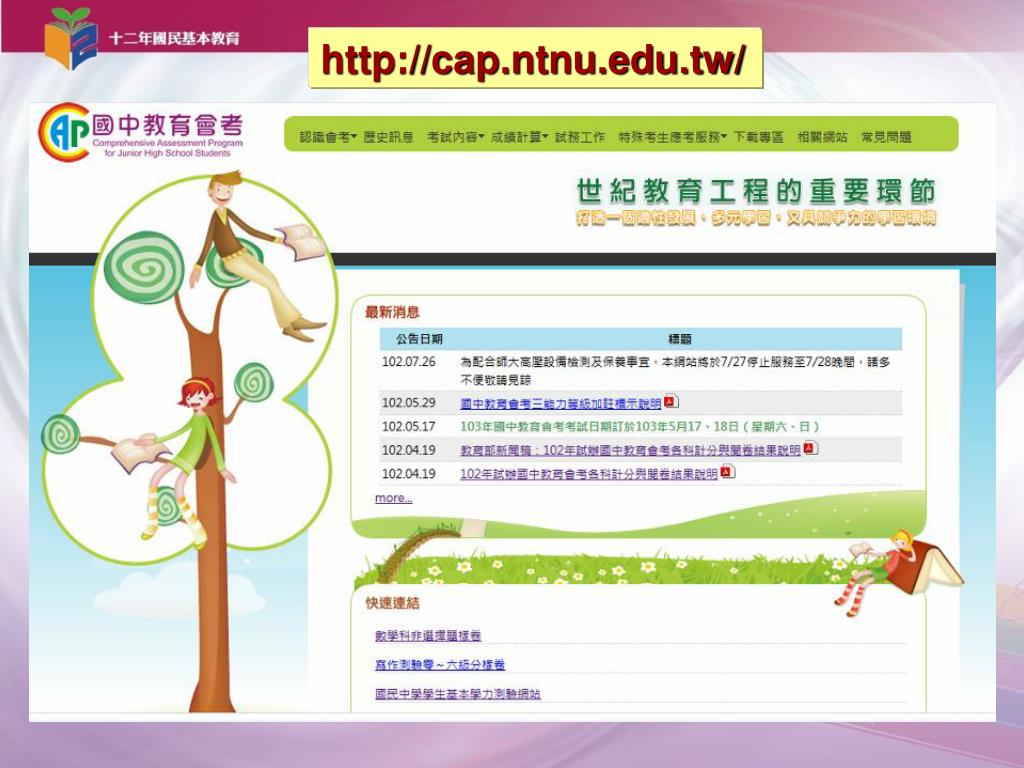This screenshot has height=768, width=1024.
Task: Open 國民中學學生基本學力測驗網站 quick link
Action: (458, 694)
